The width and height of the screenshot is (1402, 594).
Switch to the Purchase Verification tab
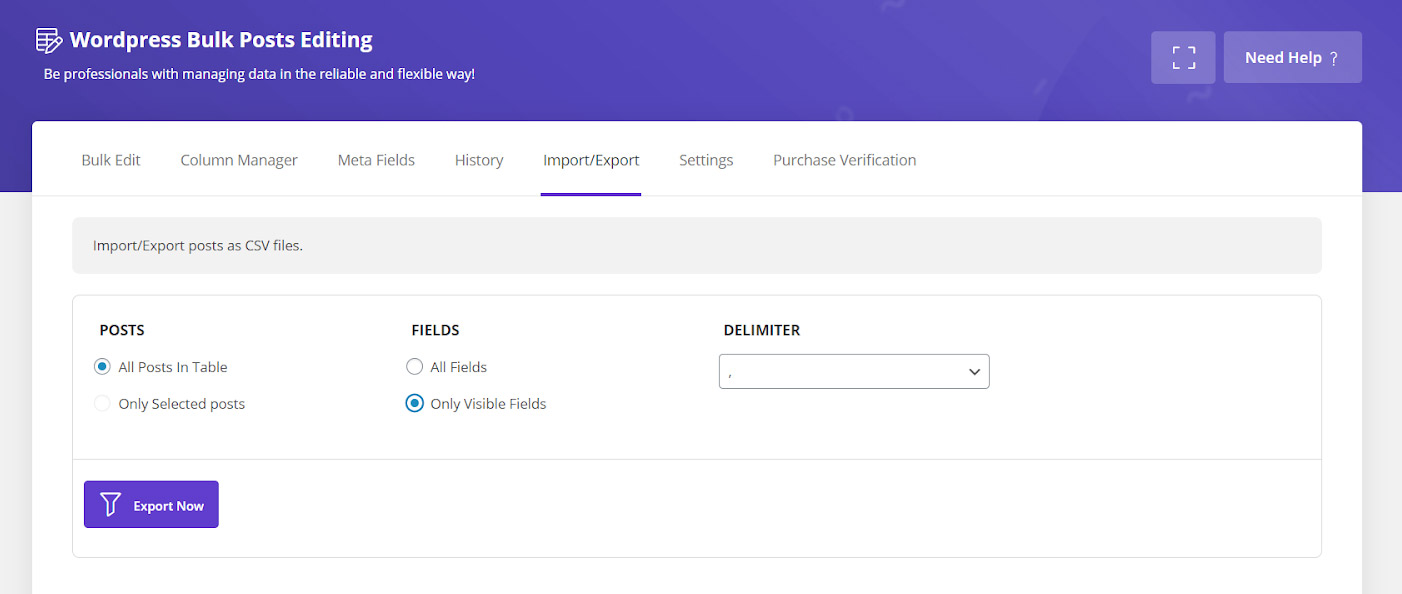coord(845,160)
